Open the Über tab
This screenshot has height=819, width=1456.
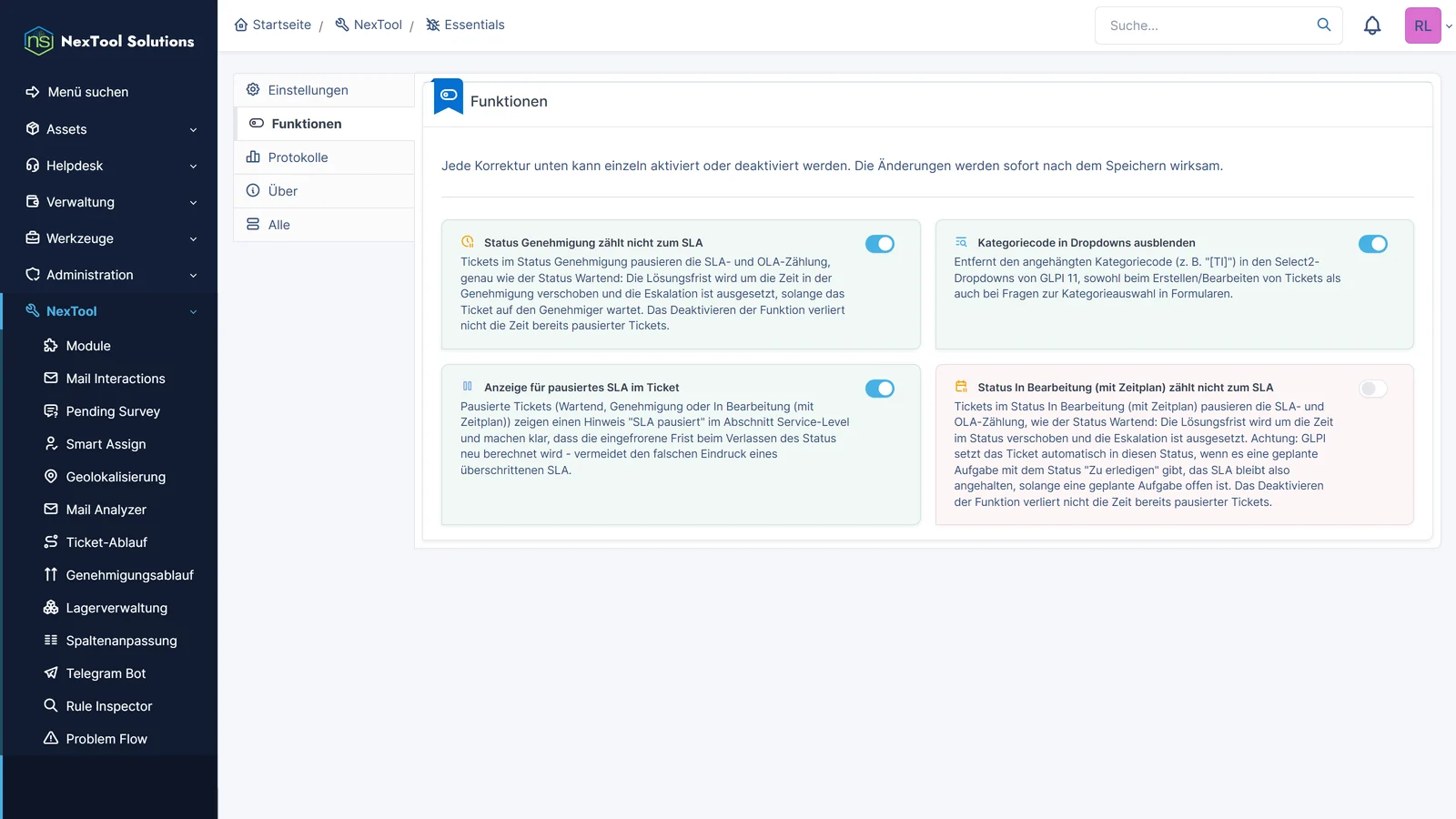[324, 191]
